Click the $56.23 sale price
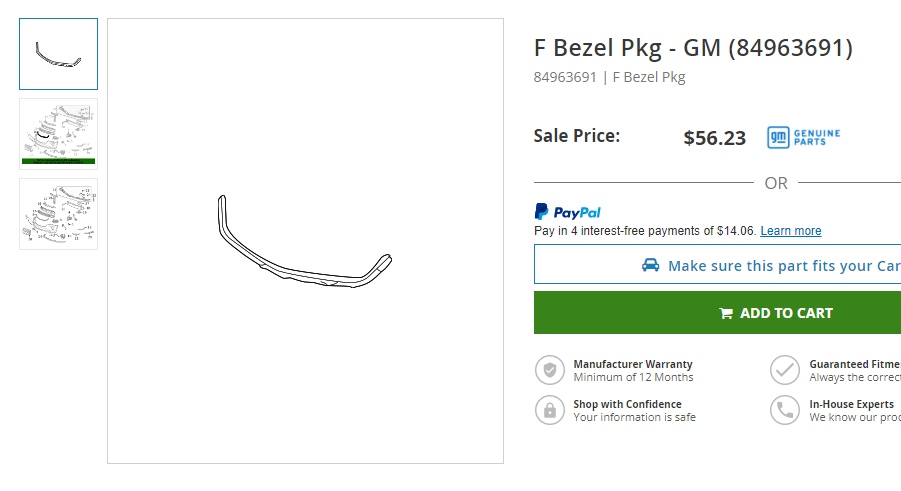The width and height of the screenshot is (901, 491). (x=714, y=138)
